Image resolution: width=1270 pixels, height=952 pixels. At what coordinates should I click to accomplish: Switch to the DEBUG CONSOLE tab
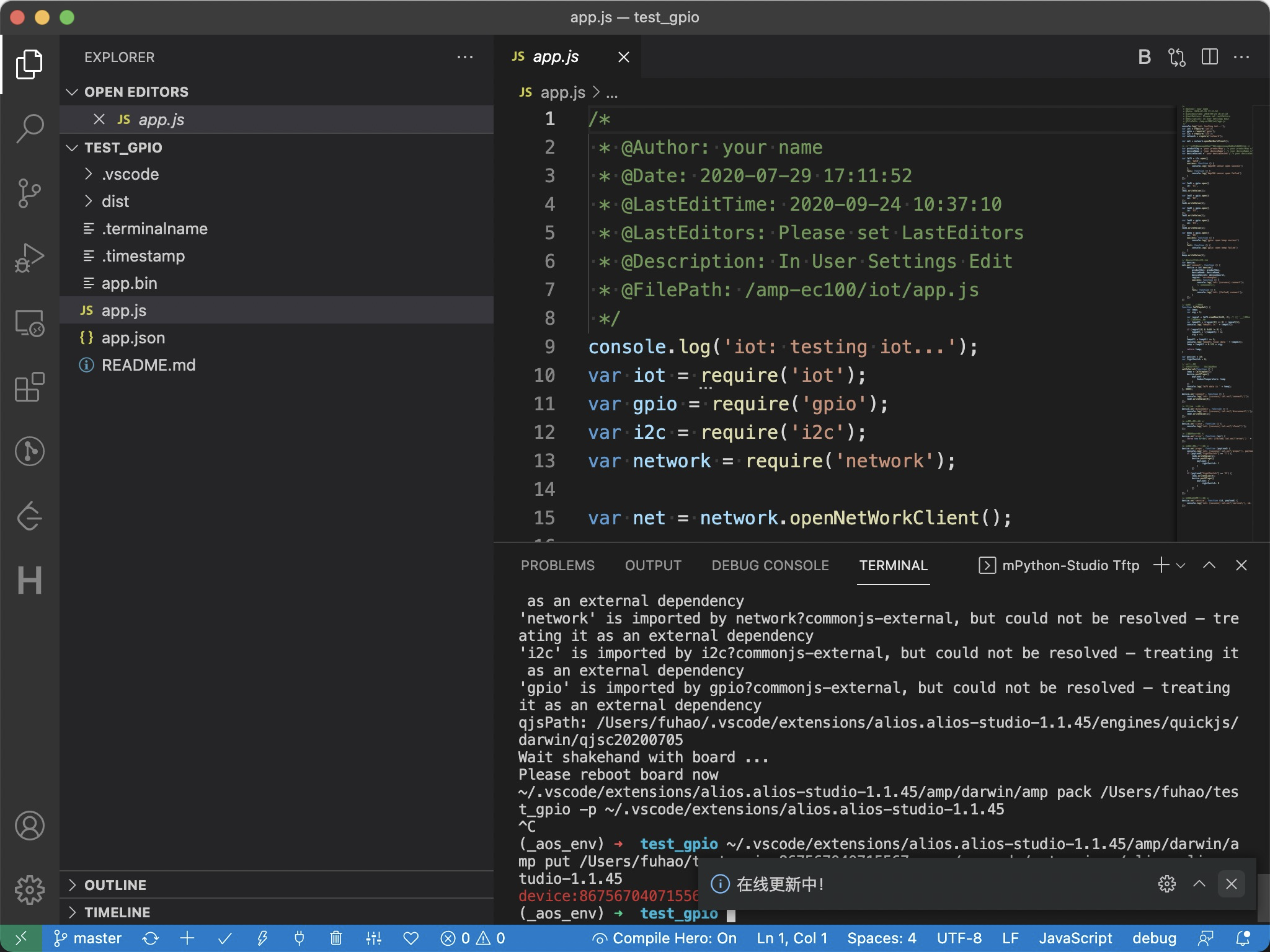[x=770, y=565]
